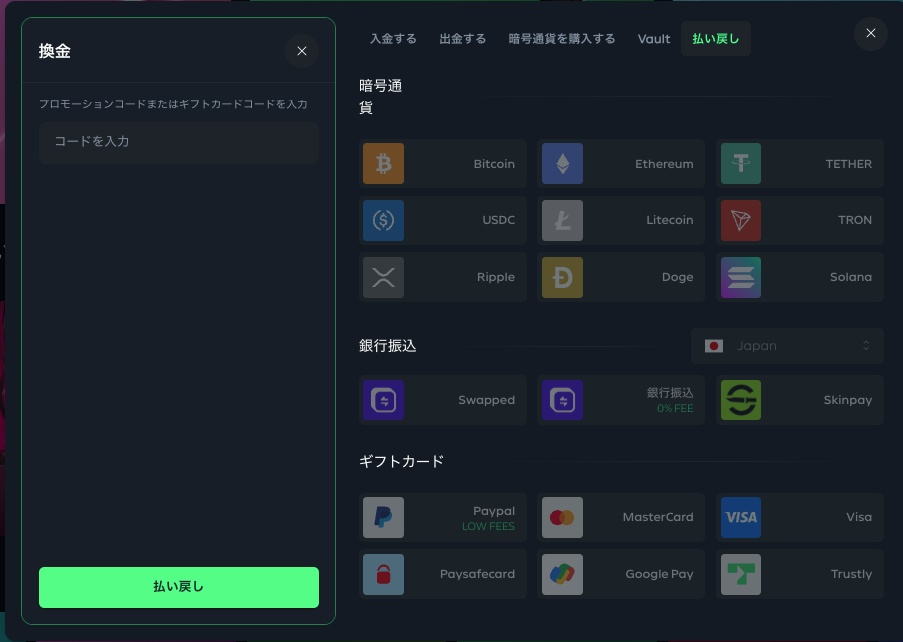Click the country selector up-down arrows
Screen dimensions: 903x642
[x=866, y=345]
